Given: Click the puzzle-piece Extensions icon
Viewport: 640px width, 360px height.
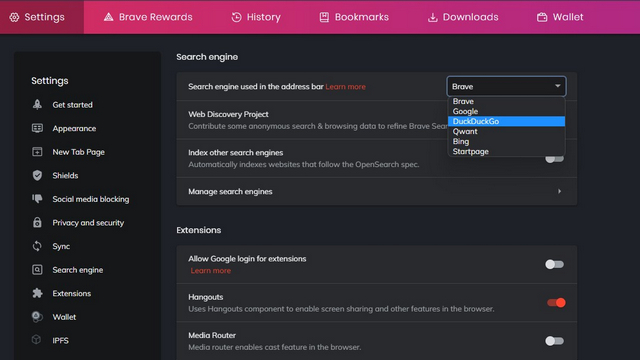Looking at the screenshot, I should tap(37, 293).
